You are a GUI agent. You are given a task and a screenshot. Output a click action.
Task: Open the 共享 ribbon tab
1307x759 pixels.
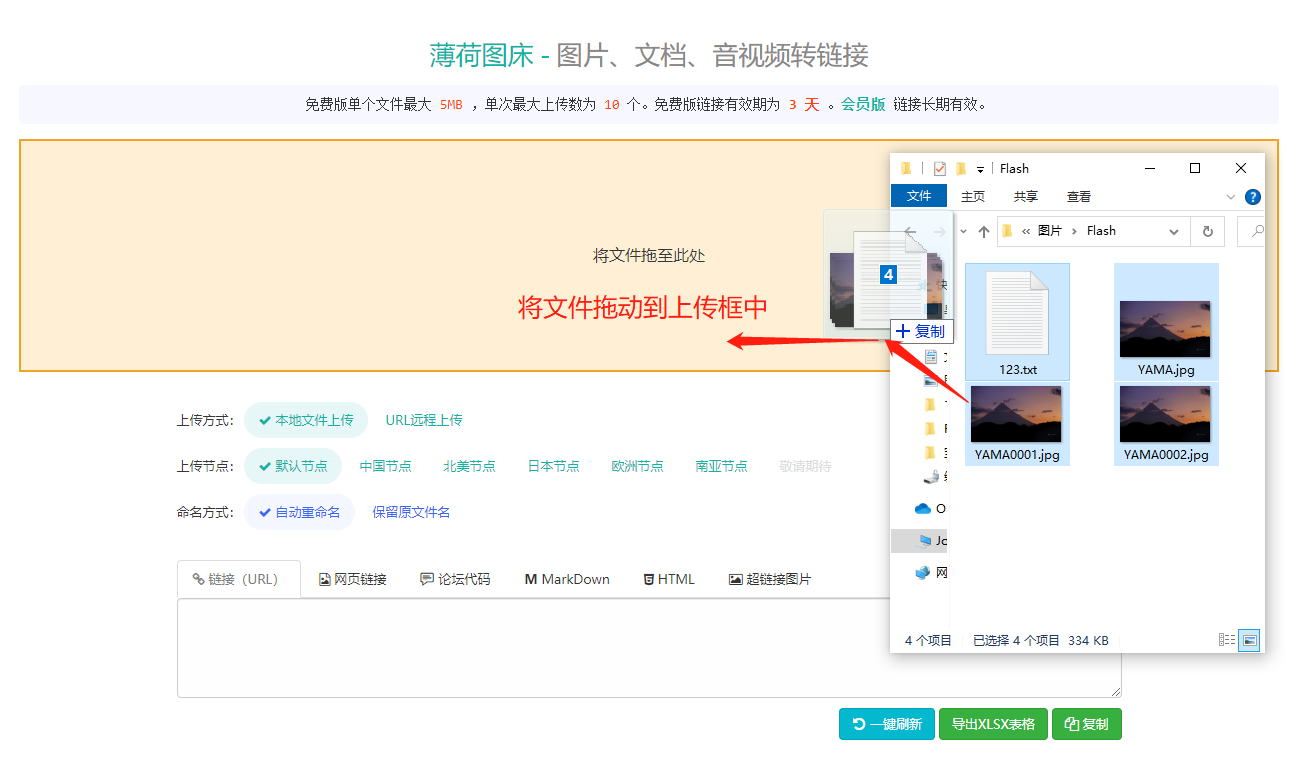tap(1026, 196)
